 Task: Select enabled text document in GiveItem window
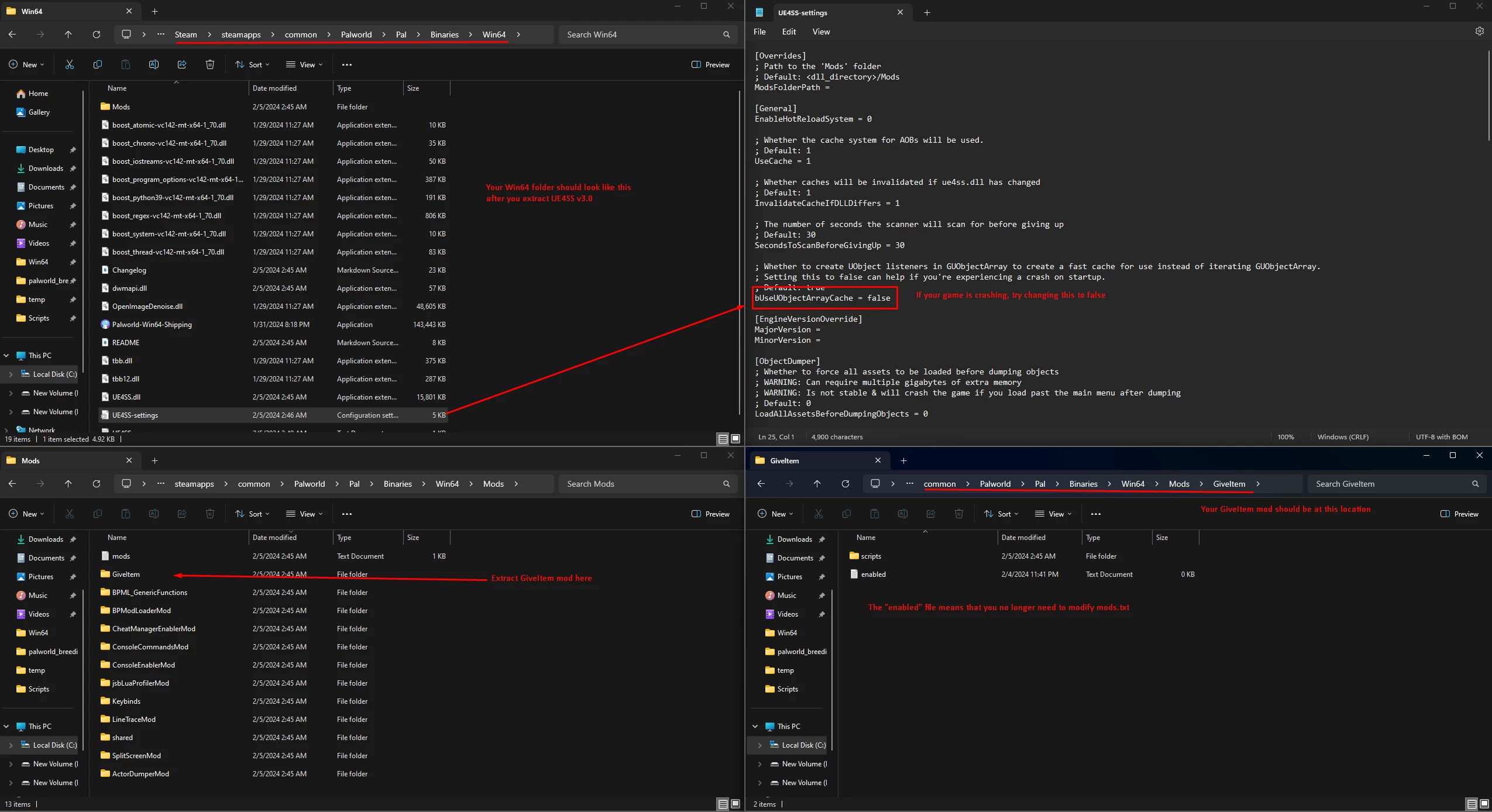(x=1022, y=574)
